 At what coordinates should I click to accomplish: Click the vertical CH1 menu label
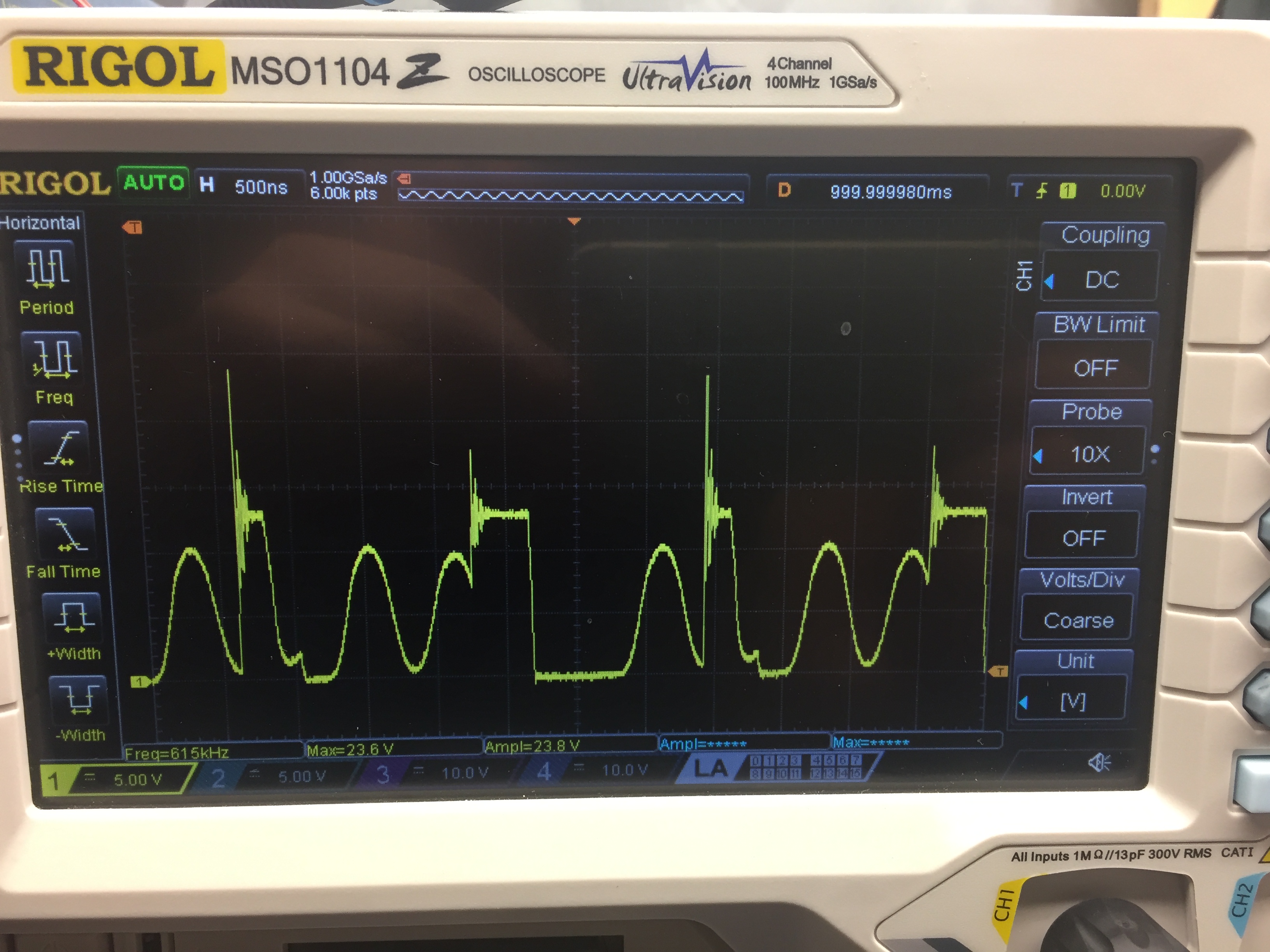click(1024, 275)
